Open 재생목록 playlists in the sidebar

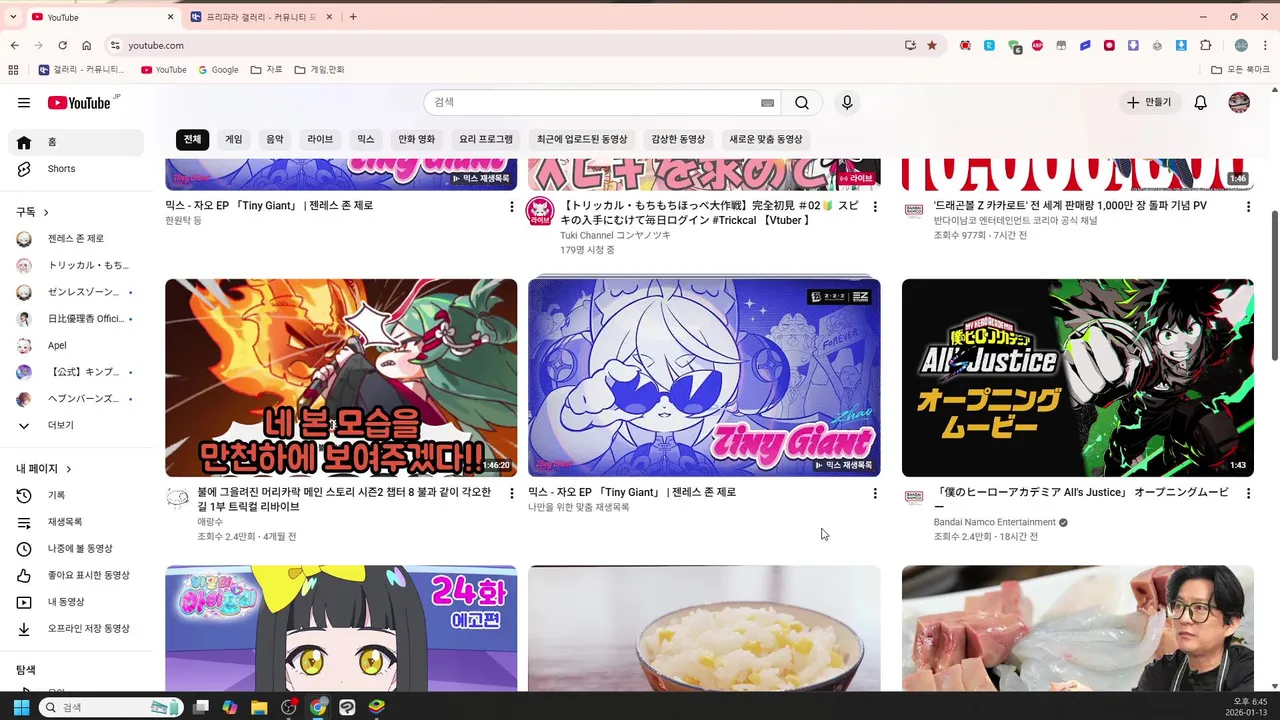76,522
